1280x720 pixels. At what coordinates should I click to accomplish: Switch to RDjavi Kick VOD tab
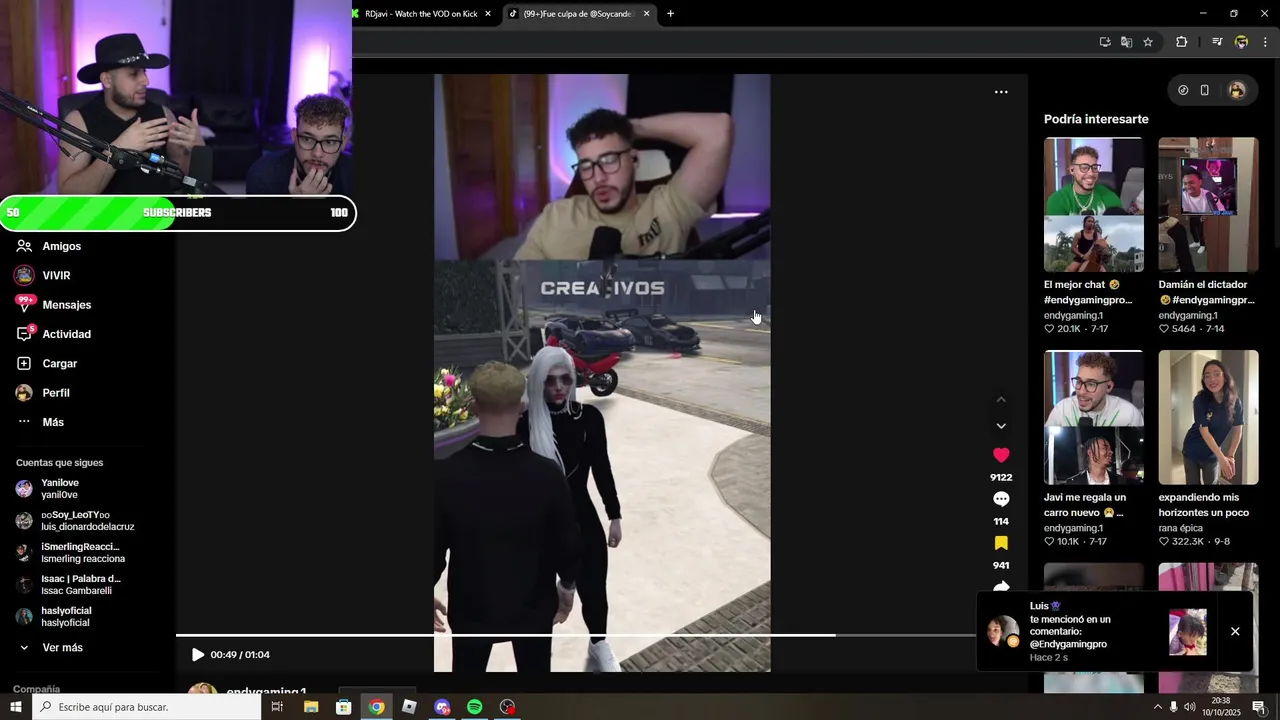(x=422, y=14)
